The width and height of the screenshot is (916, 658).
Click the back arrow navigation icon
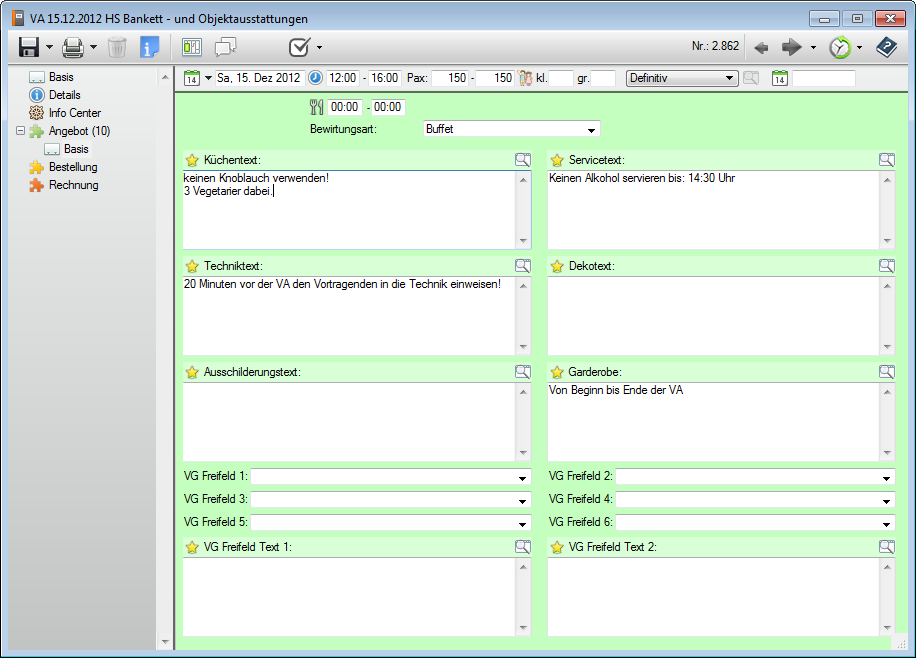(x=761, y=47)
